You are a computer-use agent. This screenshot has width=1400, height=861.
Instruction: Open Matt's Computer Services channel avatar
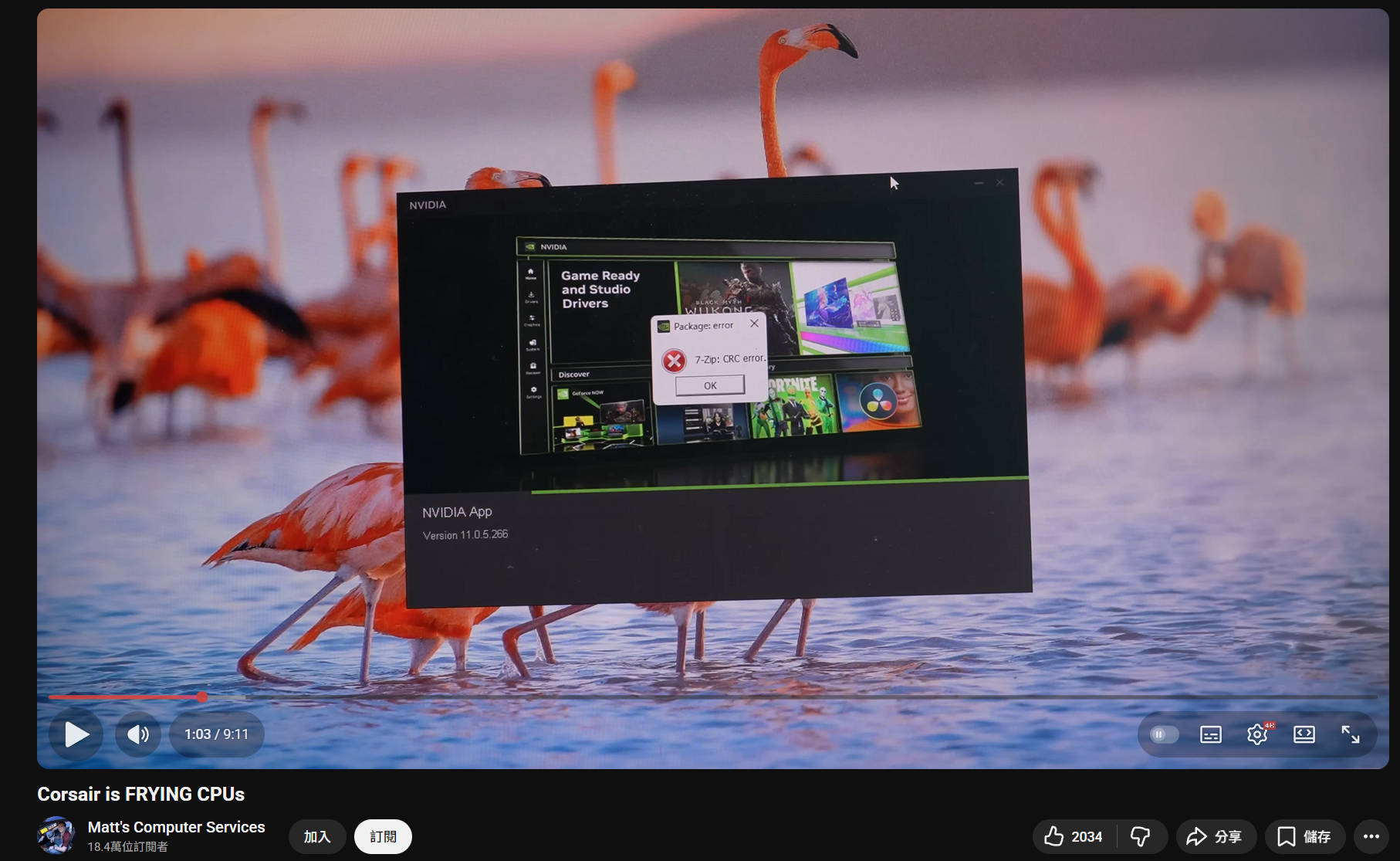pyautogui.click(x=56, y=836)
